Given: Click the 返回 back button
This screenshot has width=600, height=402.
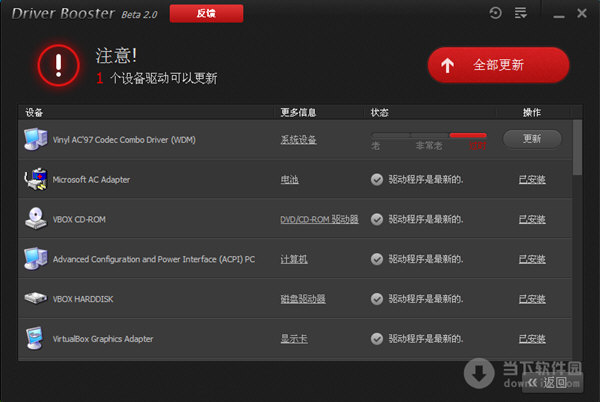Looking at the screenshot, I should coord(553,382).
